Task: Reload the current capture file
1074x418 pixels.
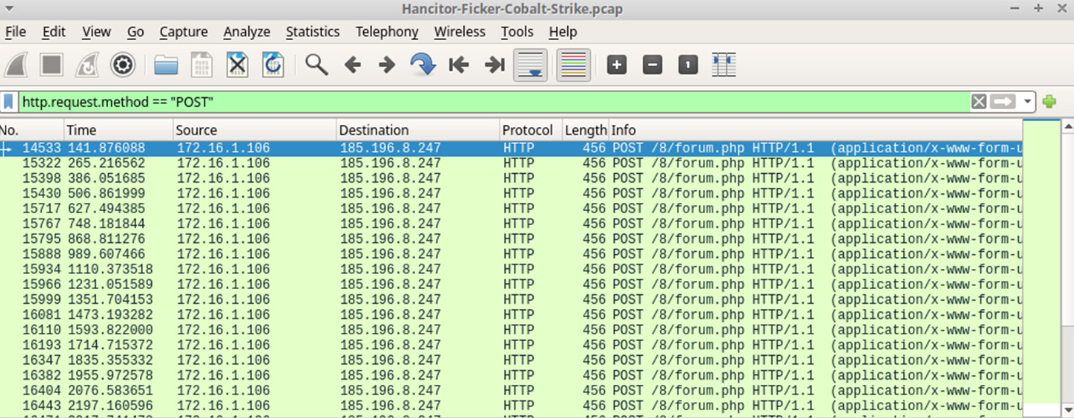Action: 271,65
